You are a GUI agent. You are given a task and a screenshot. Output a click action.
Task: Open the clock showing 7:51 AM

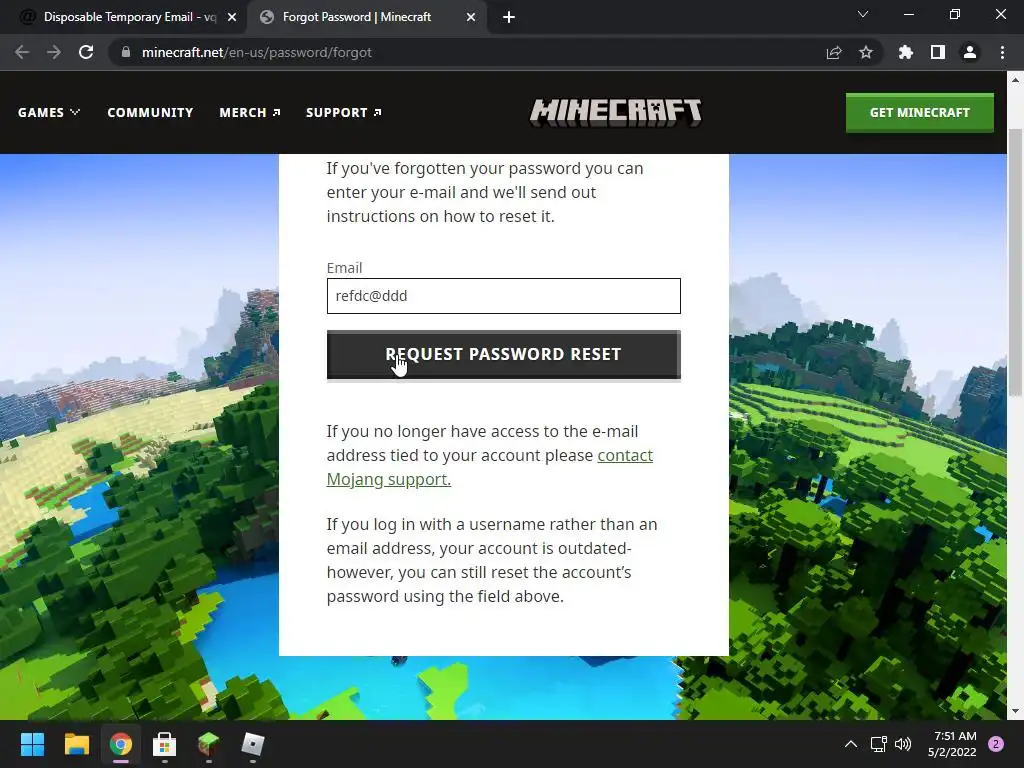coord(952,744)
